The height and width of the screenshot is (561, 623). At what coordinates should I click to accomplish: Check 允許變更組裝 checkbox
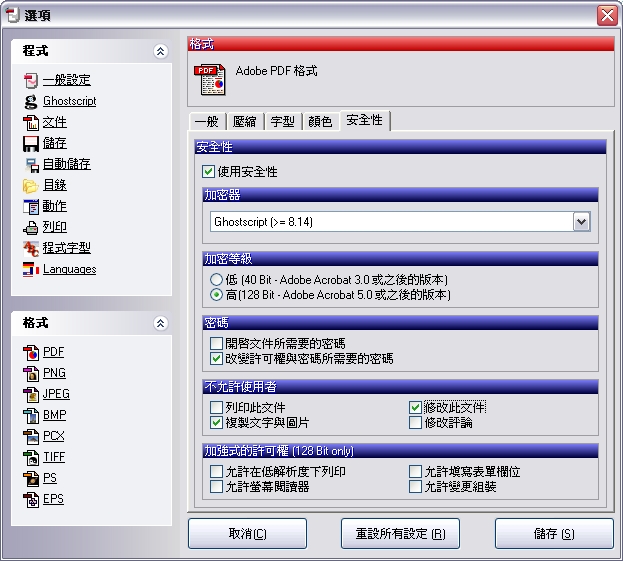click(415, 486)
